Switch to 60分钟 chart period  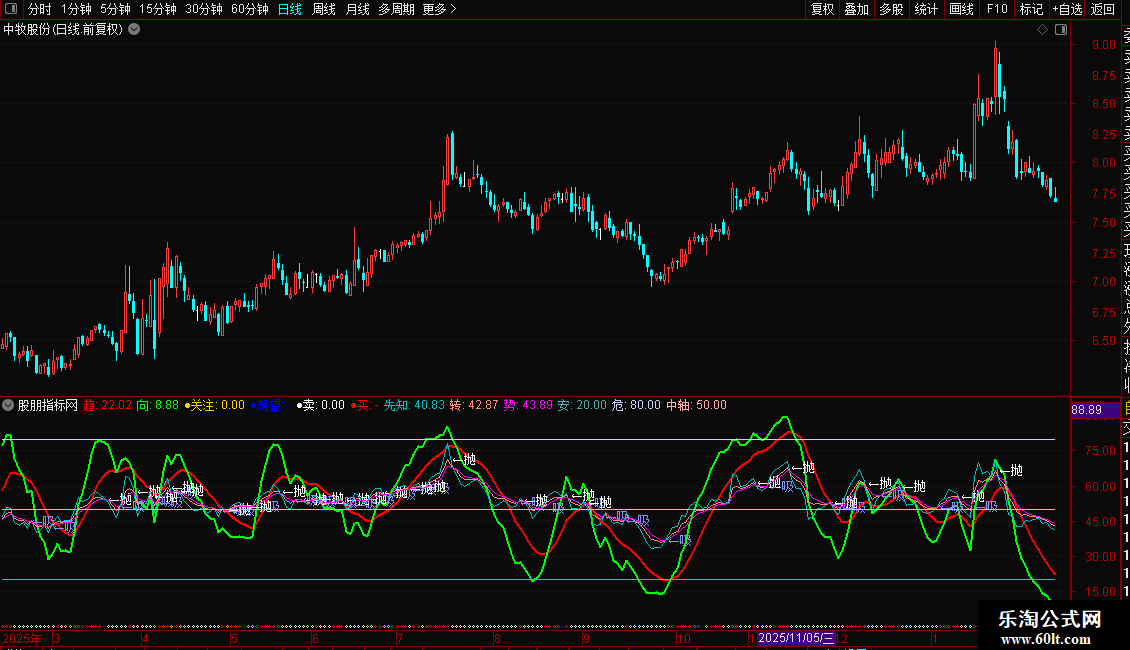(249, 9)
